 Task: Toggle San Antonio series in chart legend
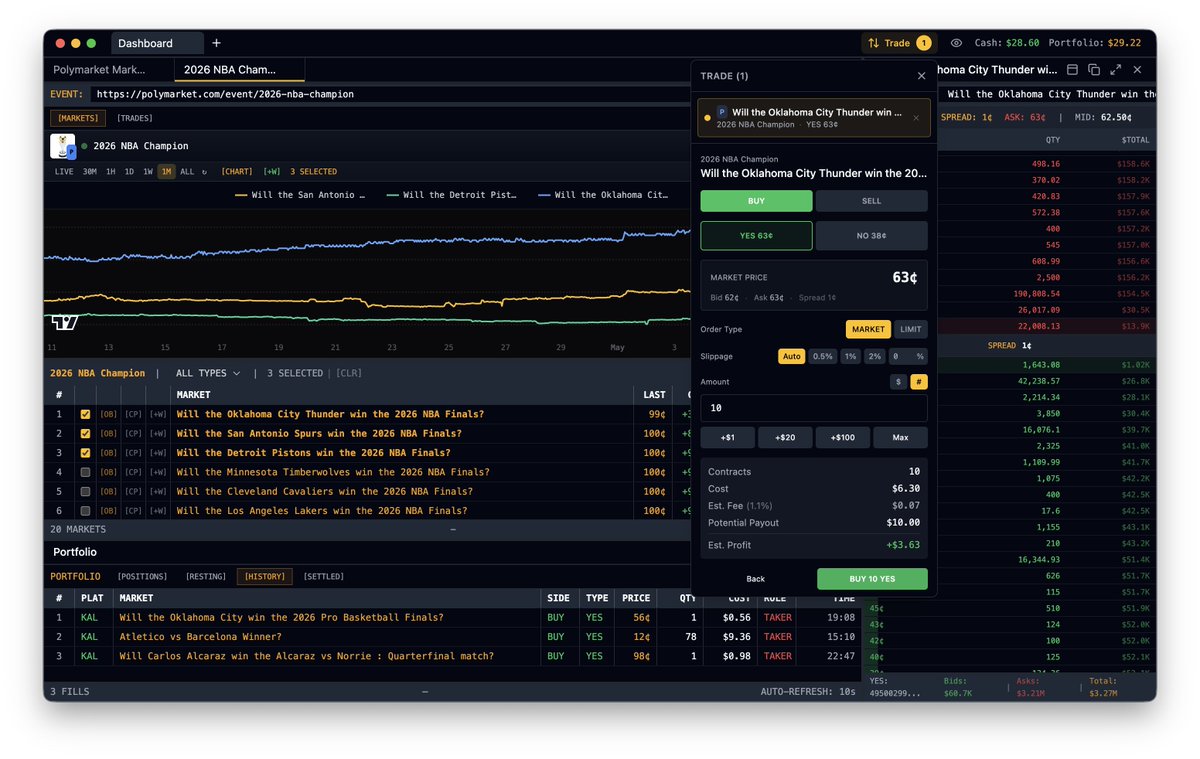tap(300, 195)
